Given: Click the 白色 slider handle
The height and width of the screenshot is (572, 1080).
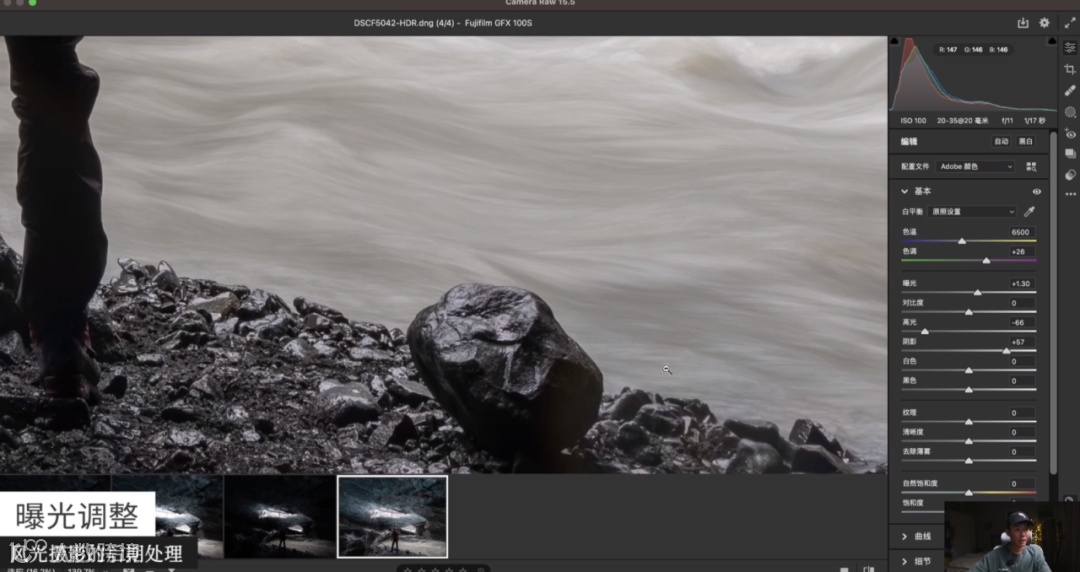Looking at the screenshot, I should pyautogui.click(x=968, y=370).
